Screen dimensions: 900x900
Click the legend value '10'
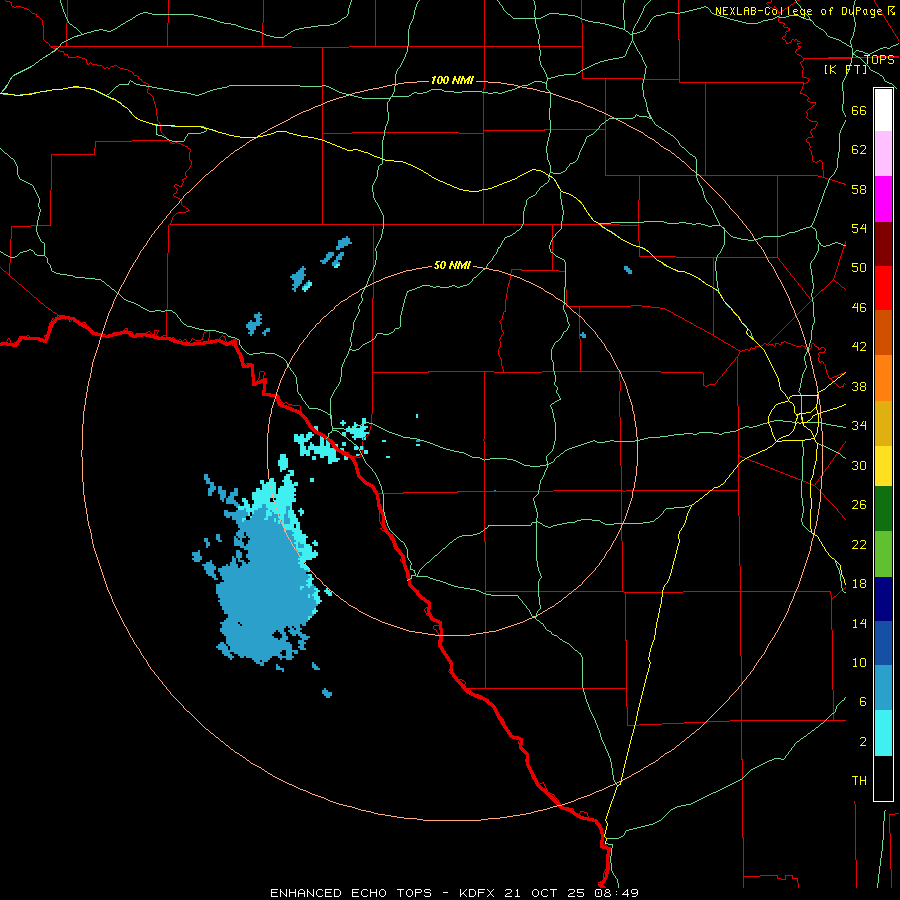[859, 663]
